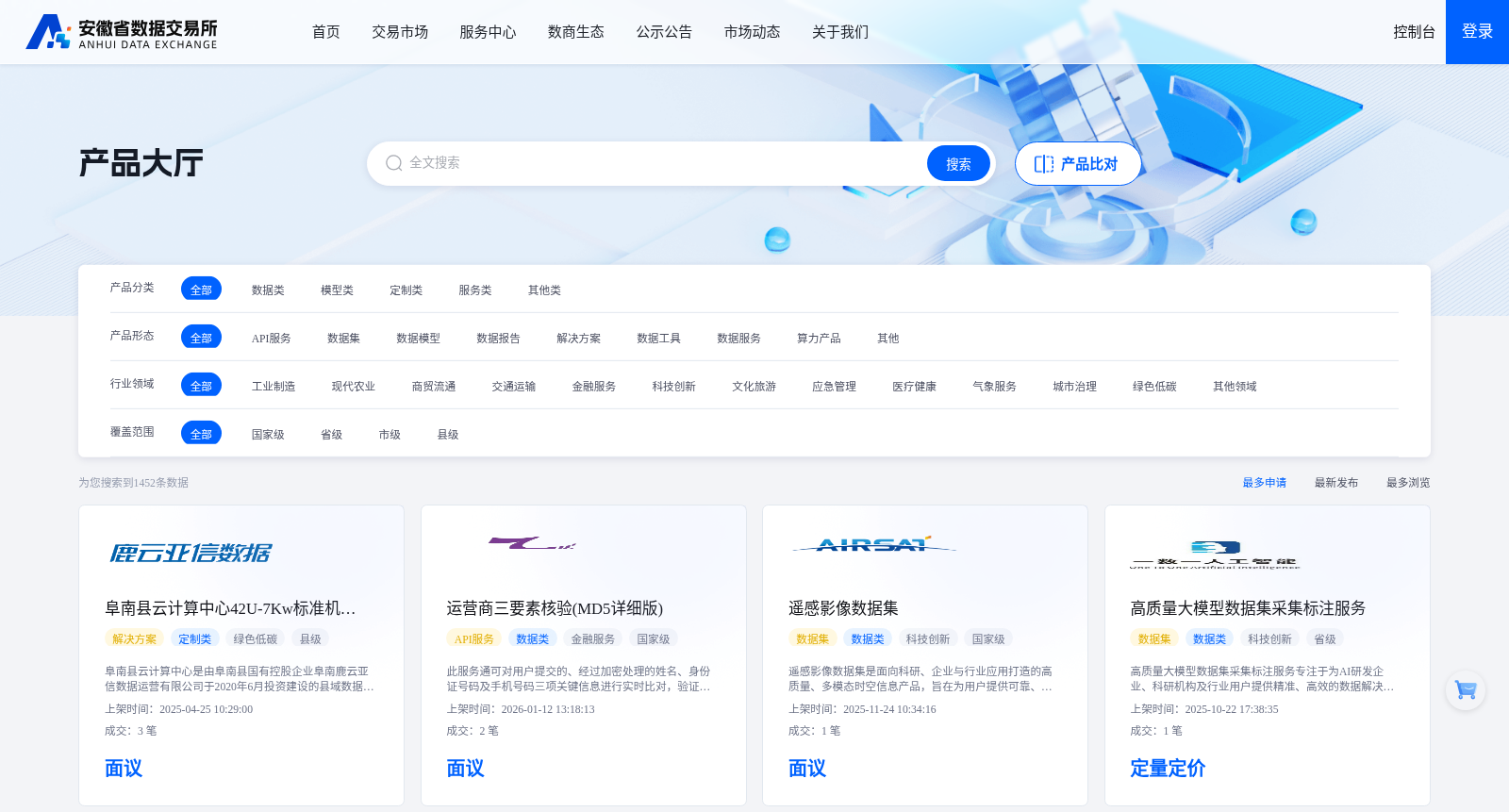Filter product form by 数据工具
This screenshot has width=1509, height=812.
tap(658, 338)
